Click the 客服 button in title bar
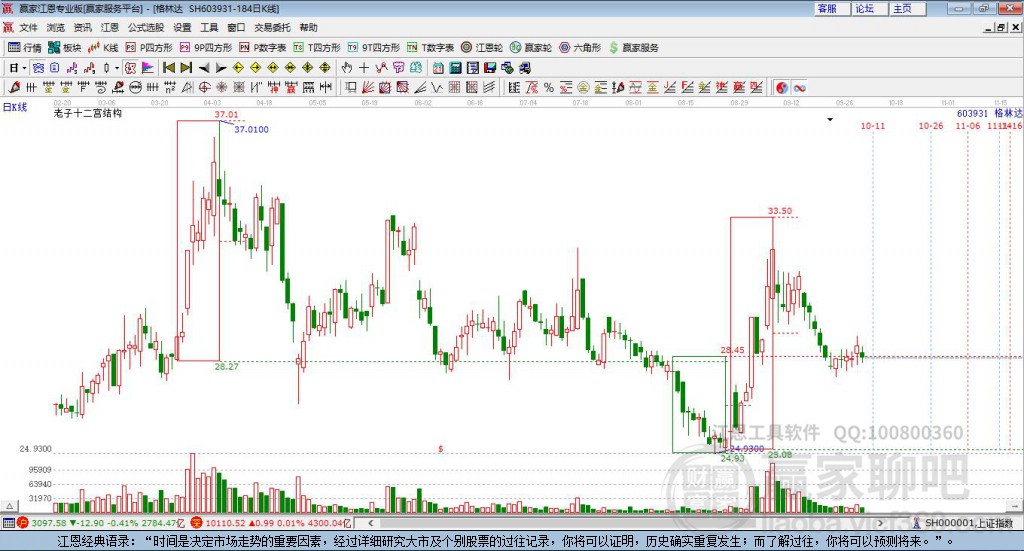Screen dimensions: 1024x551 pyautogui.click(x=832, y=8)
